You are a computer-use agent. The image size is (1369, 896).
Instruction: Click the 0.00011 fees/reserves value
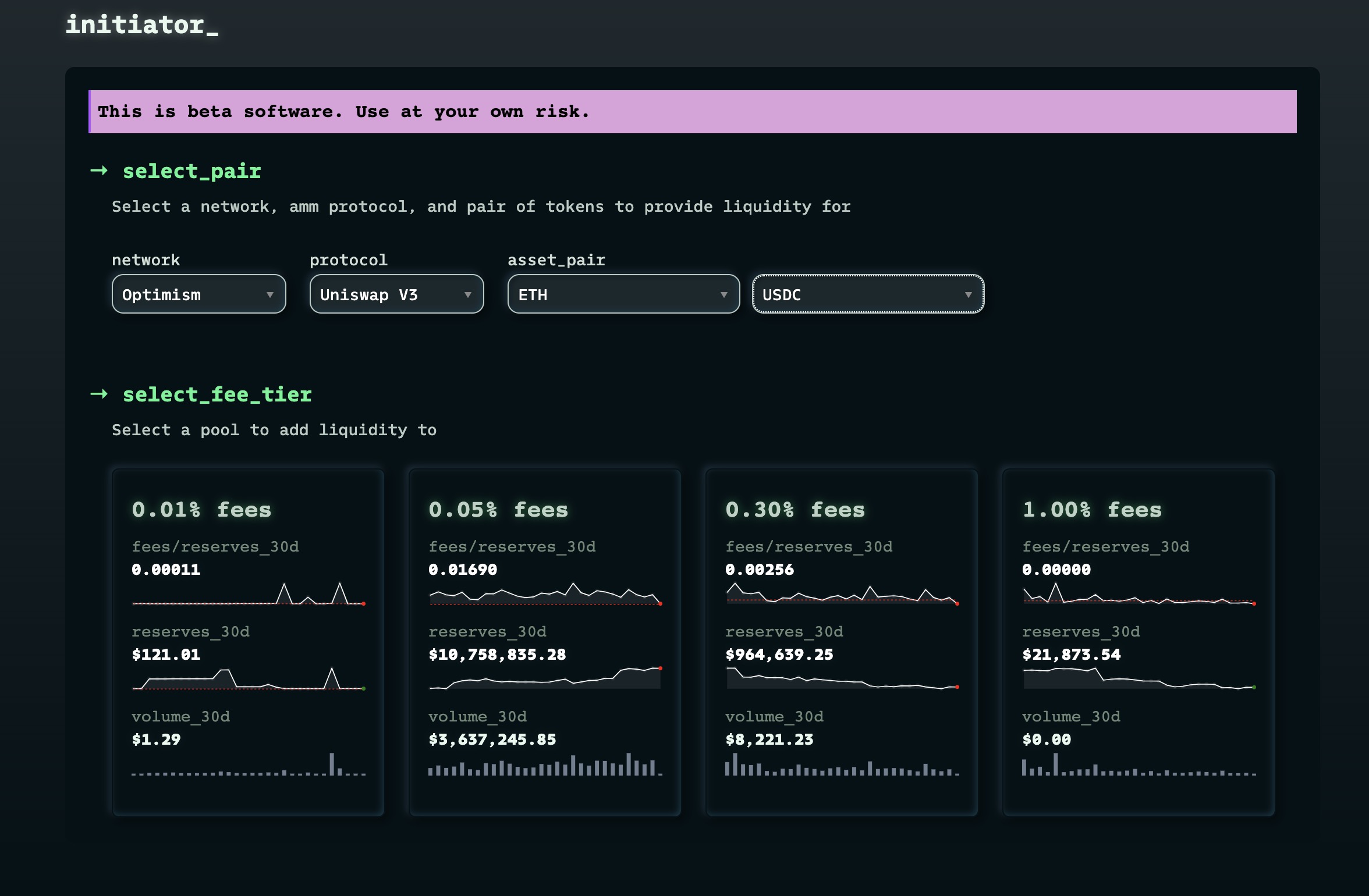point(166,570)
